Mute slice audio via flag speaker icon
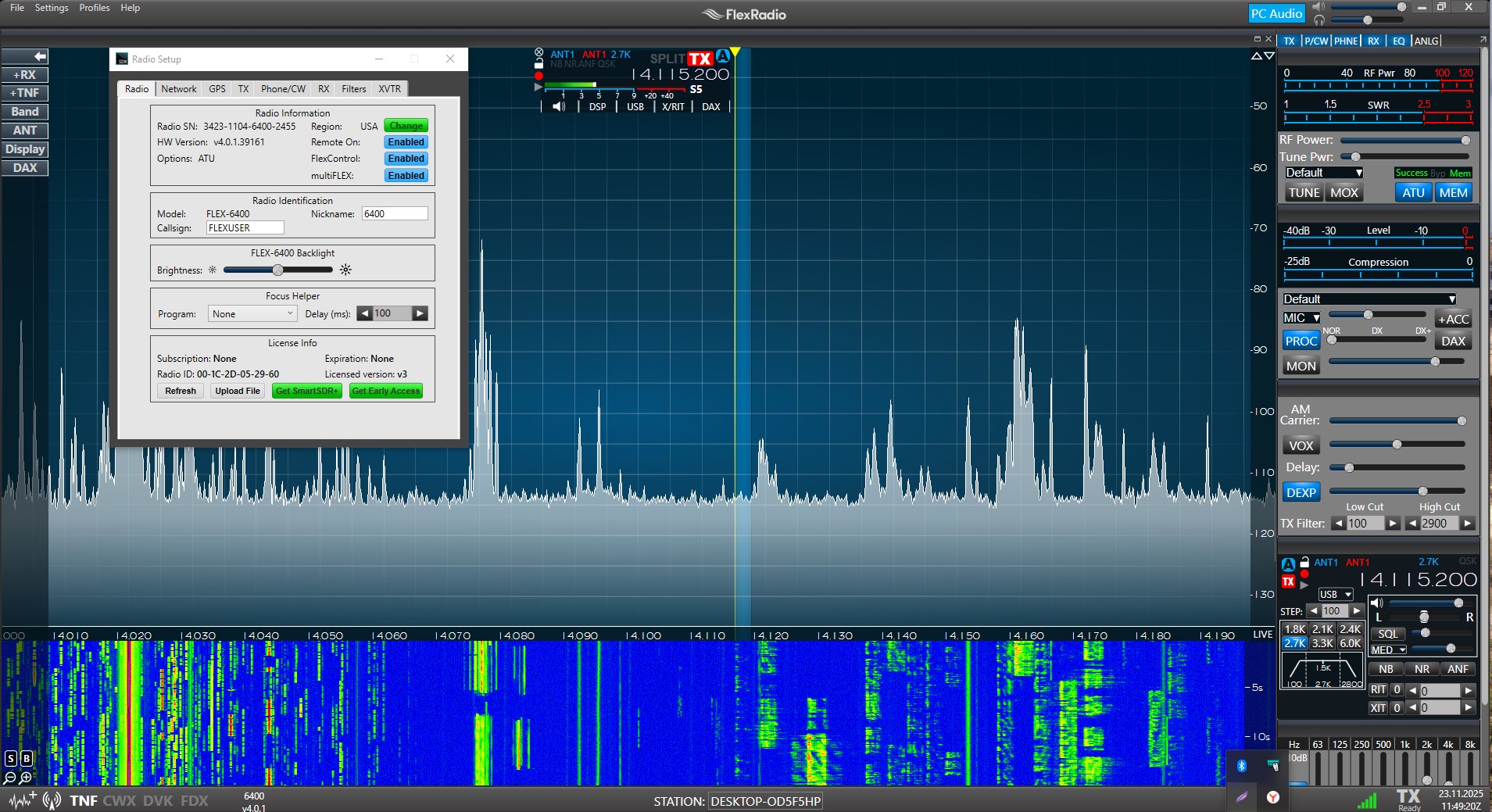This screenshot has height=812, width=1492. pos(559,106)
